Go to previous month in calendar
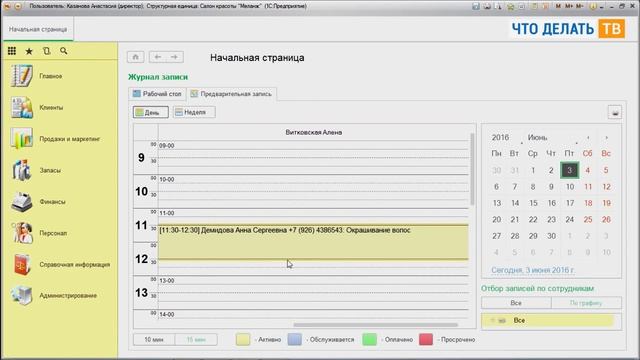 588,138
